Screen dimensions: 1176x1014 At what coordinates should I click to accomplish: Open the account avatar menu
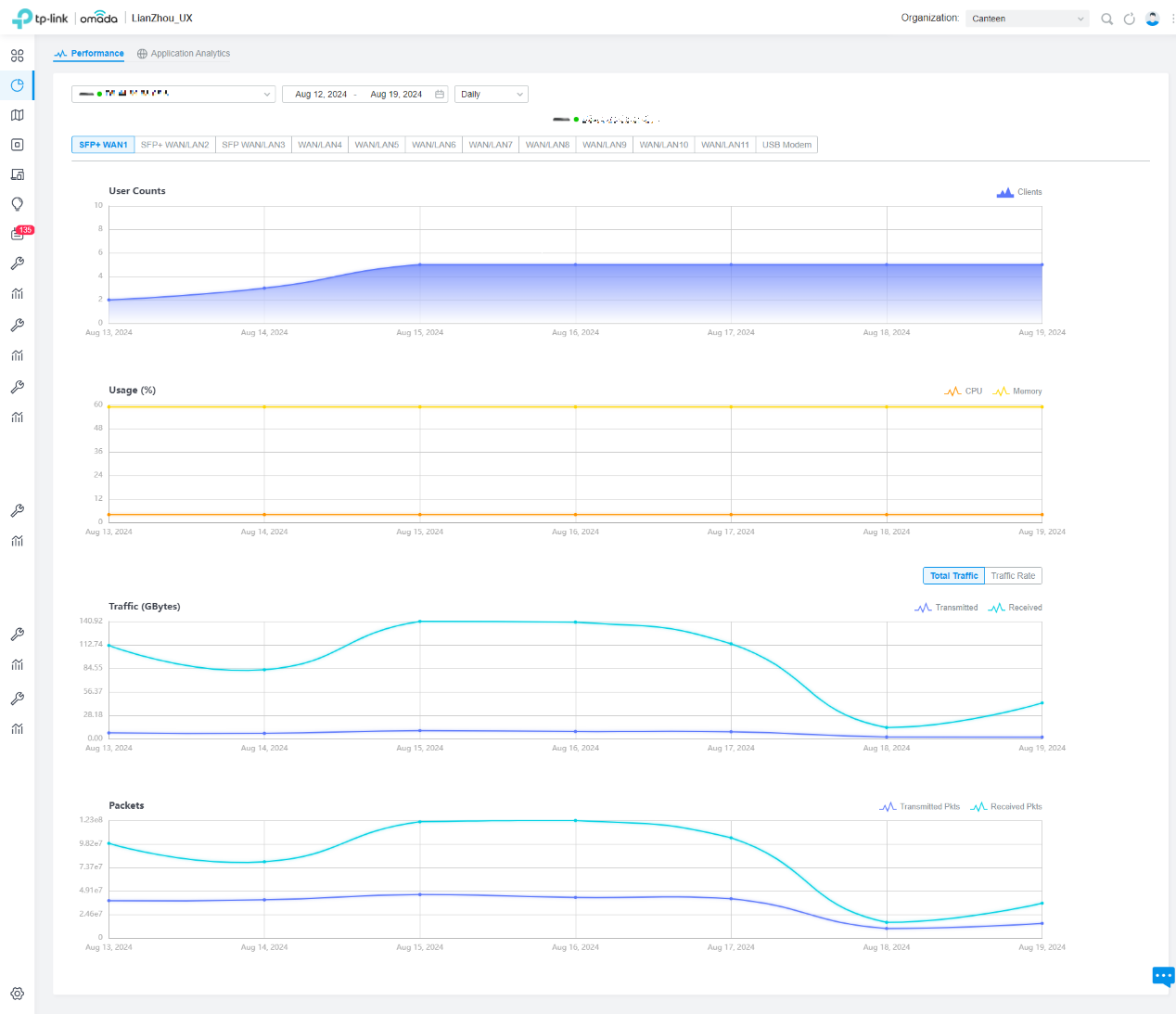(1152, 19)
